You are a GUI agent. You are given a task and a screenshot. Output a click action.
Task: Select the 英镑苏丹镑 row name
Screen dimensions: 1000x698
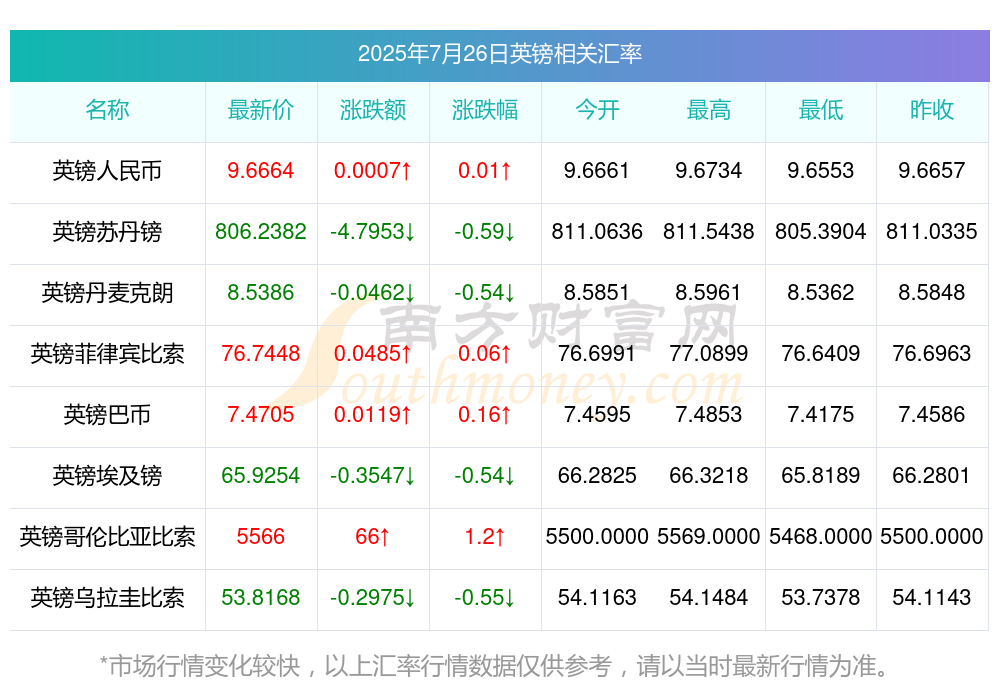click(107, 232)
